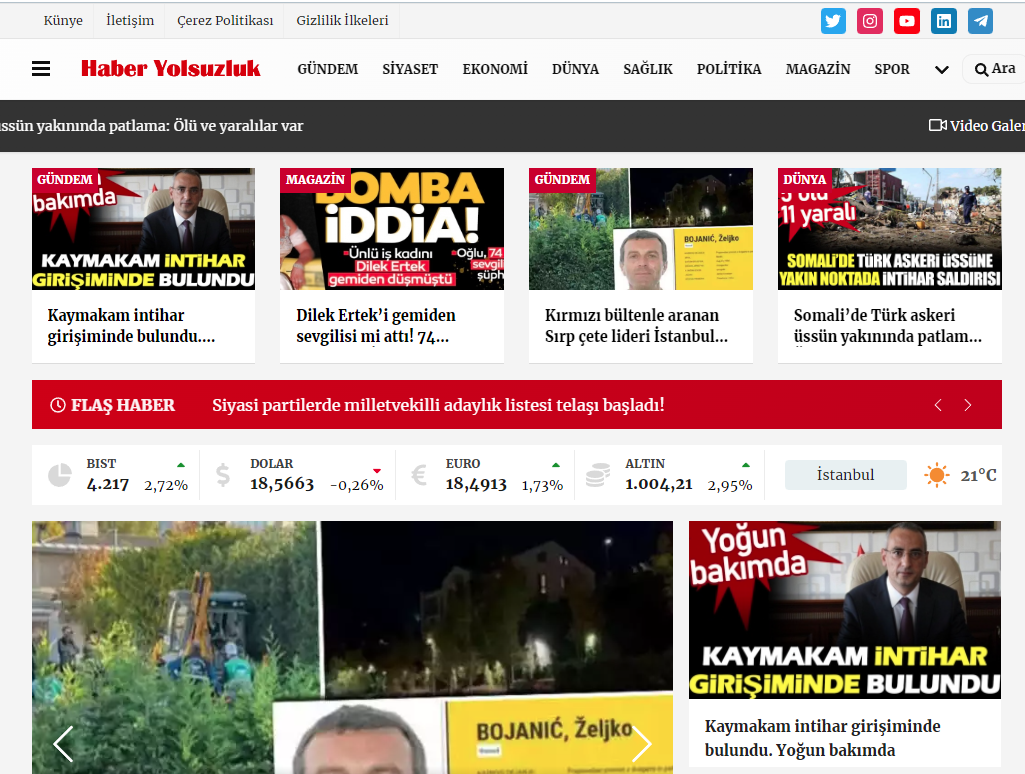1025x774 pixels.
Task: Open the Spor menu item
Action: tap(892, 69)
